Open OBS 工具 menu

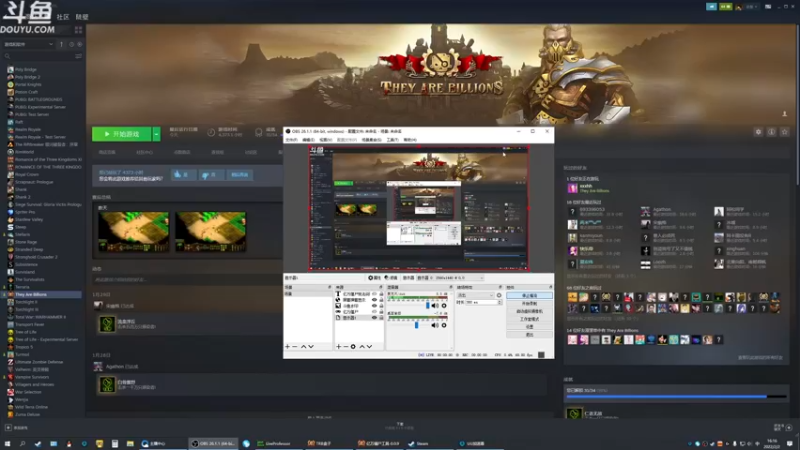(392, 140)
